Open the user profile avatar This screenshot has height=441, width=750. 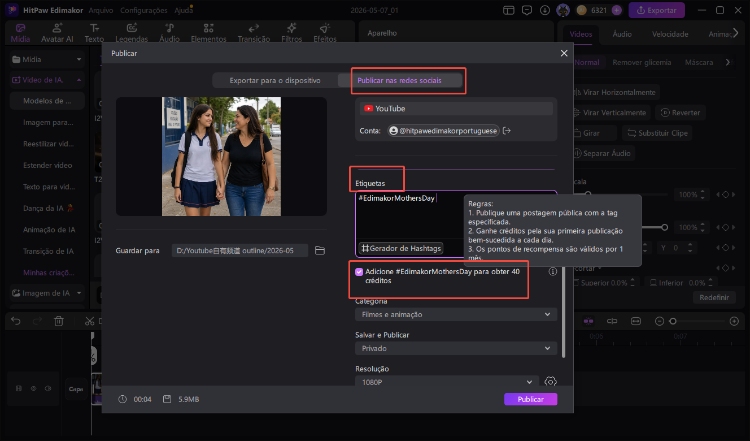pyautogui.click(x=563, y=10)
